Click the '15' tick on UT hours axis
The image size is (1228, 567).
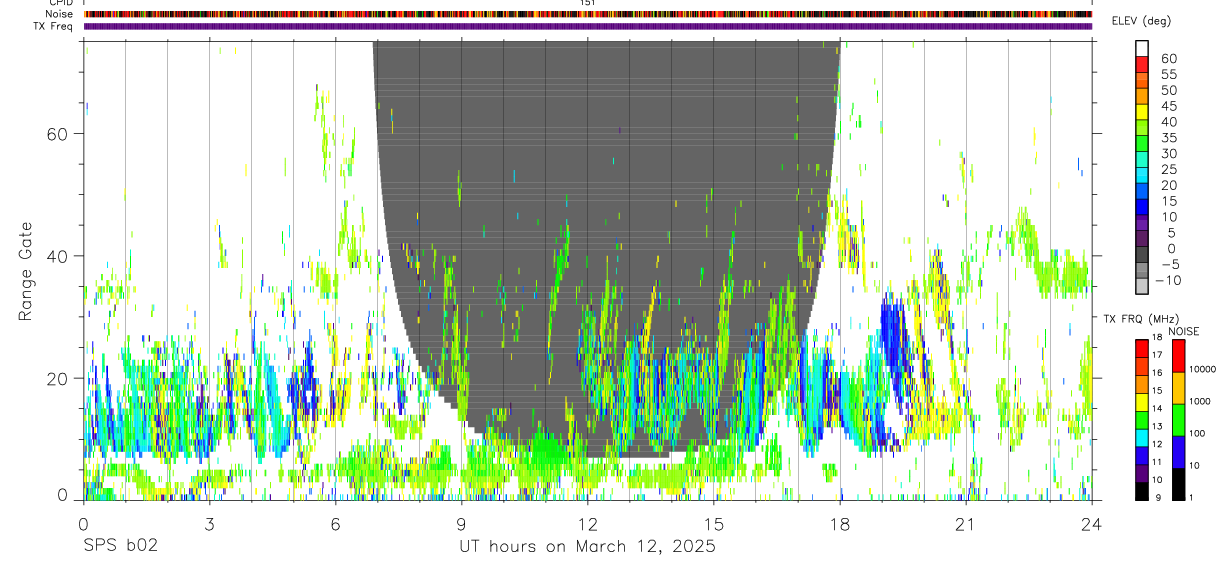[x=713, y=523]
